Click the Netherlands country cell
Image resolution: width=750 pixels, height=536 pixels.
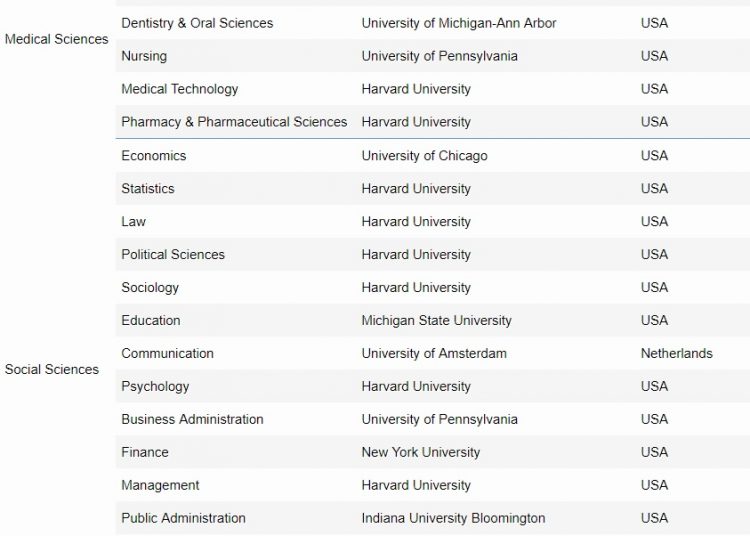click(x=677, y=353)
